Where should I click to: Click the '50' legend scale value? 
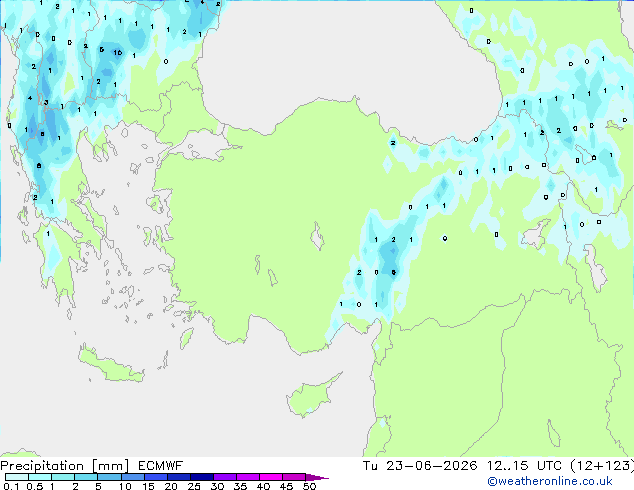[x=310, y=486]
